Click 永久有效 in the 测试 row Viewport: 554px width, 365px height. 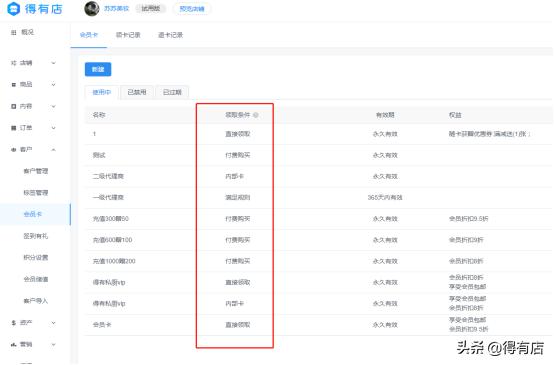click(x=385, y=155)
